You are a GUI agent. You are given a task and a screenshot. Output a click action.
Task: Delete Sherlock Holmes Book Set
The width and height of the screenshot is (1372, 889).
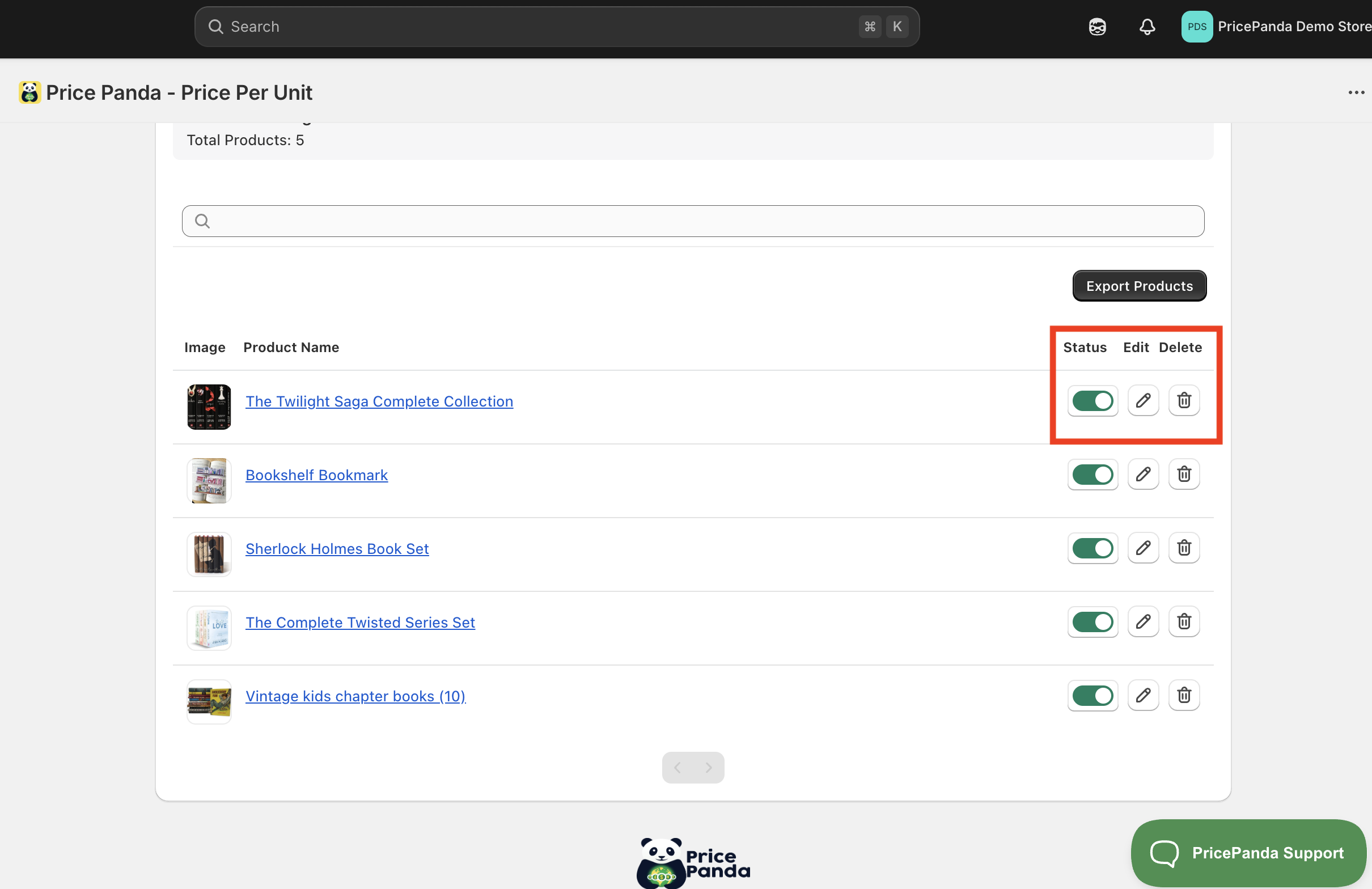click(1184, 548)
